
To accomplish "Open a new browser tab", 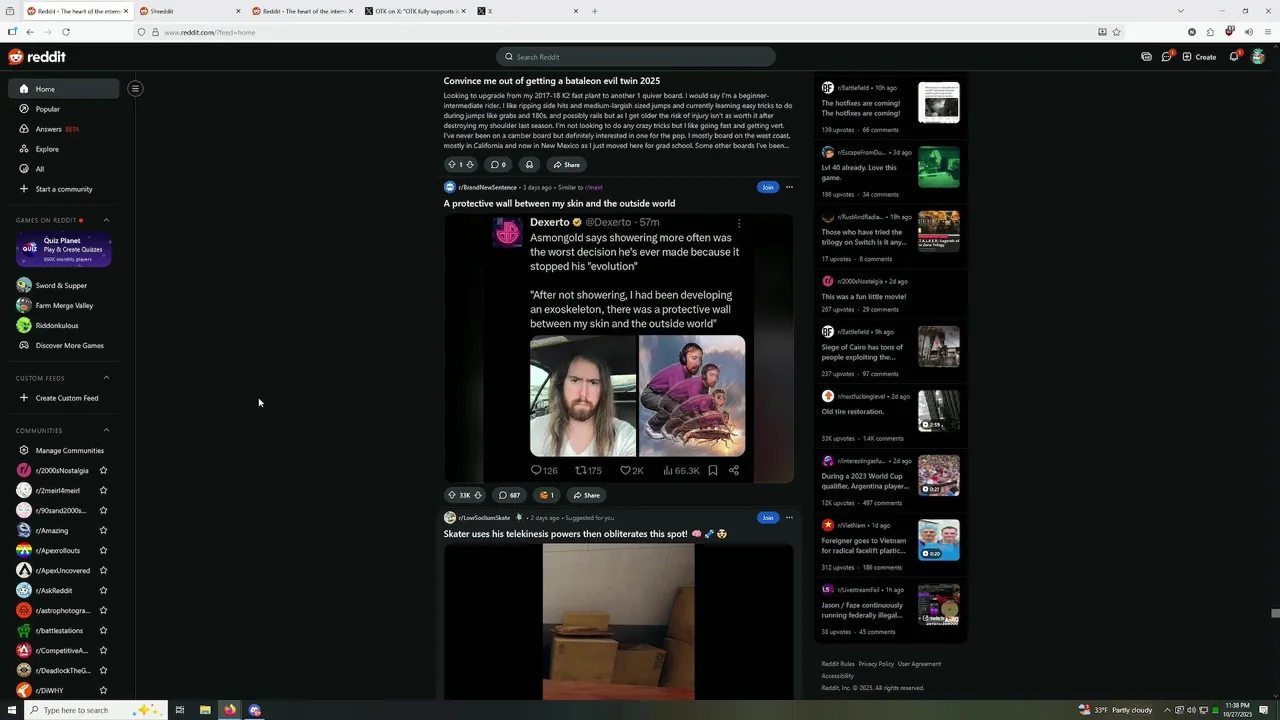I will 594,11.
